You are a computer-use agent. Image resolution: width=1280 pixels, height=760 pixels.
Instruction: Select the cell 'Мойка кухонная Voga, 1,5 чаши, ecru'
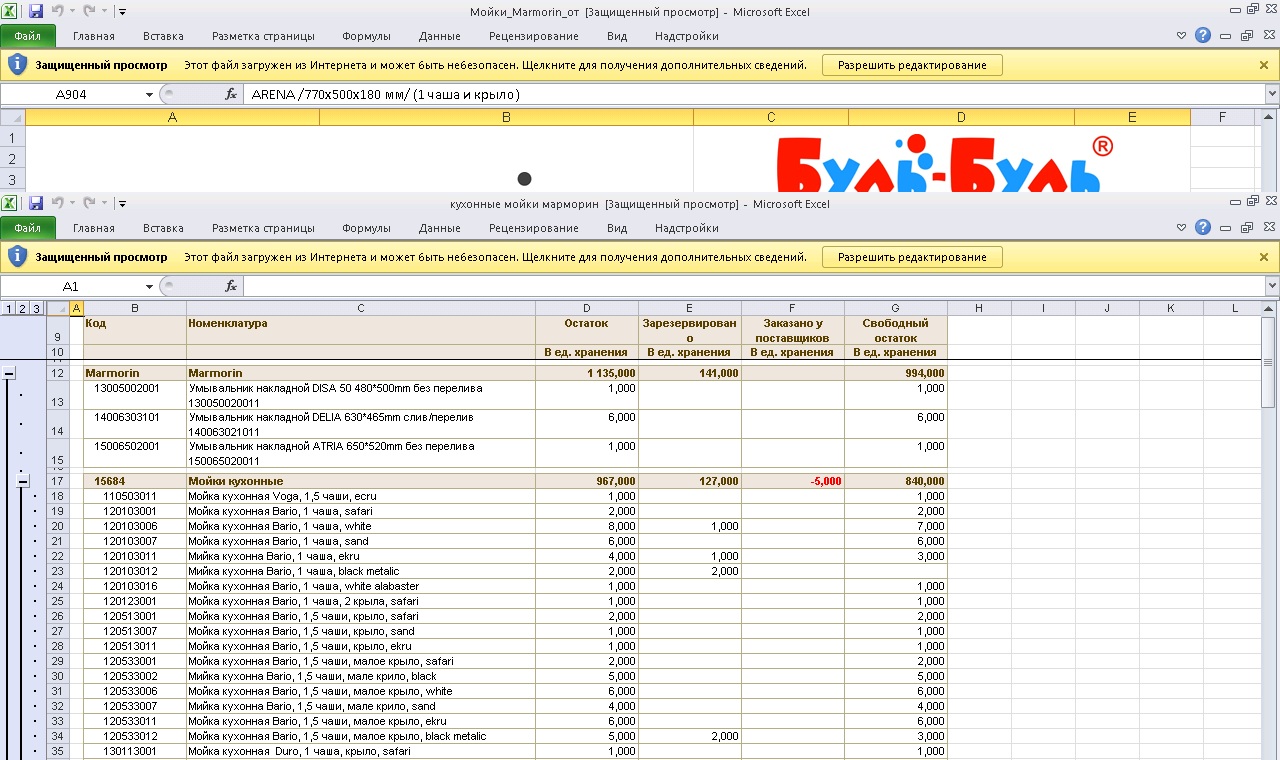click(x=361, y=496)
